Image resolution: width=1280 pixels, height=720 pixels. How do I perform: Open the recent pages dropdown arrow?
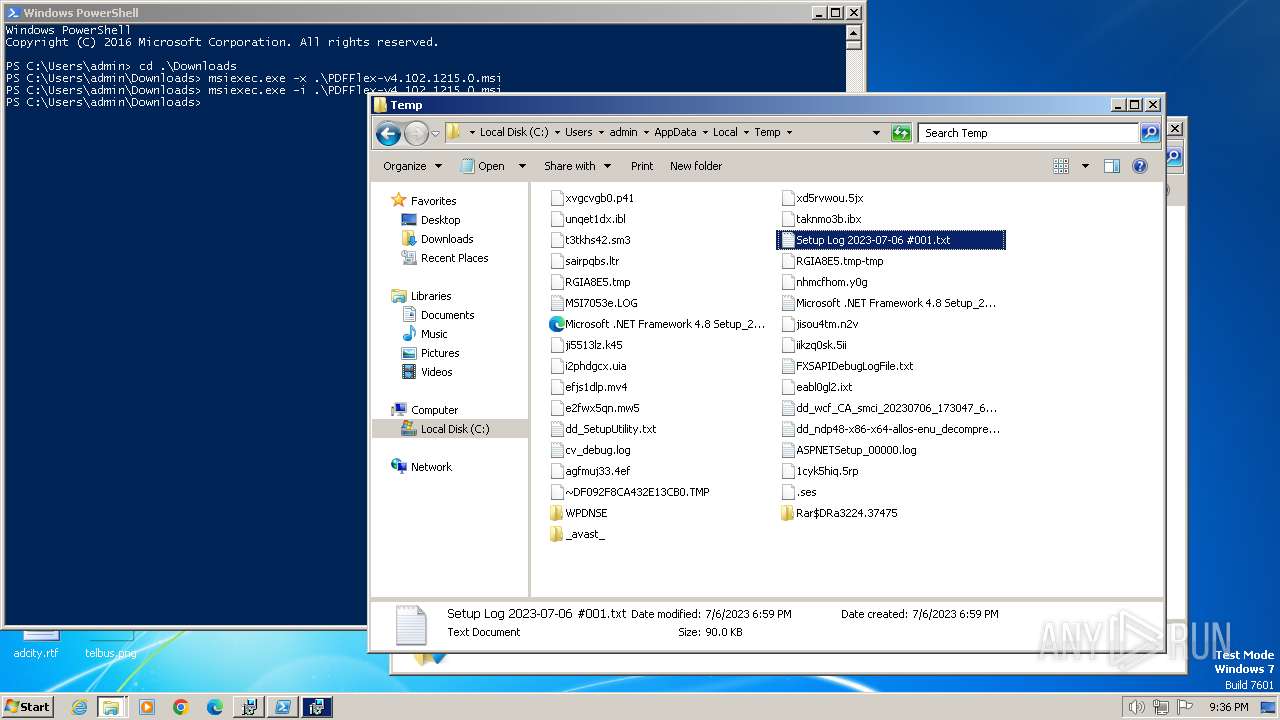[x=435, y=133]
